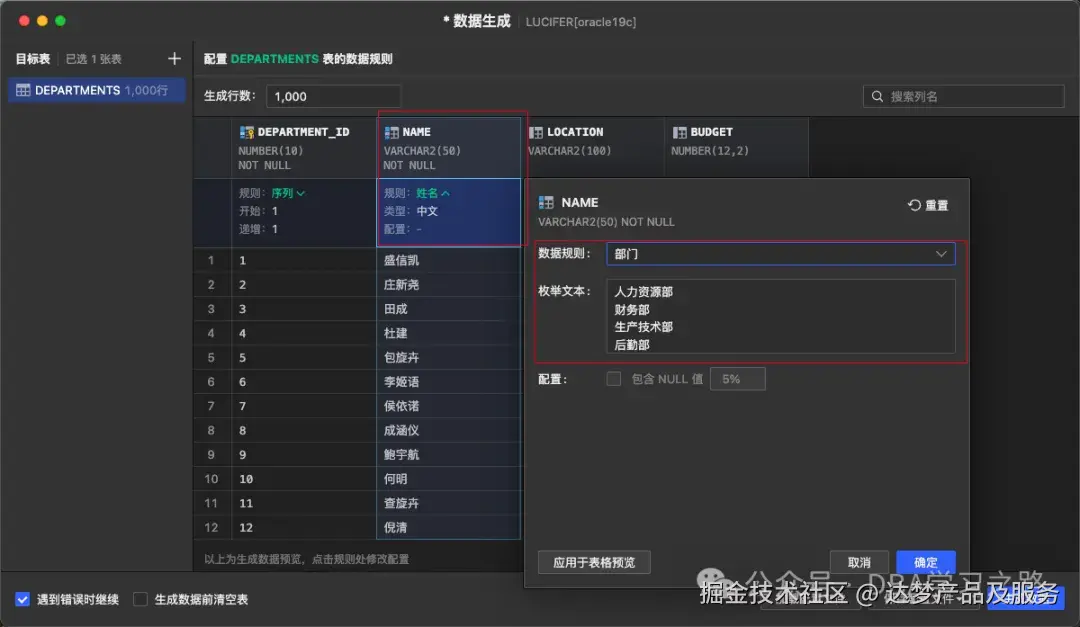Click the column icon on the LOCATION header
The height and width of the screenshot is (627, 1080).
541,131
